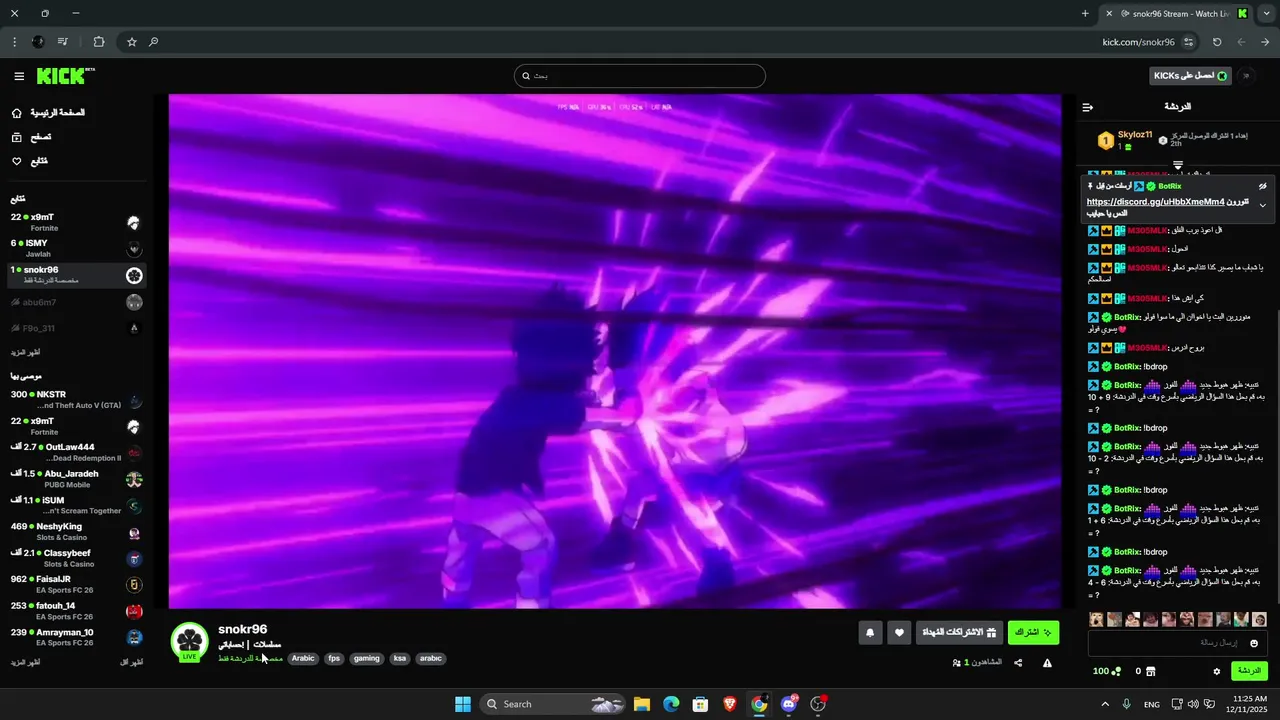Screen dimensions: 1280x720
Task: Open recommended channel Classybeef
Action: coord(76,558)
